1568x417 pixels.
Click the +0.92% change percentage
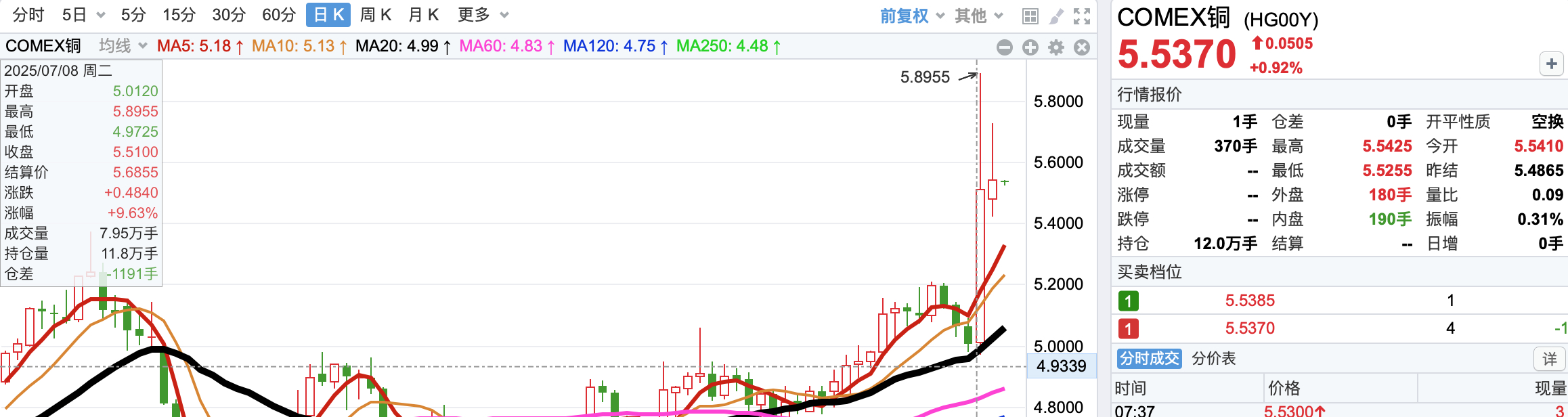point(1276,68)
